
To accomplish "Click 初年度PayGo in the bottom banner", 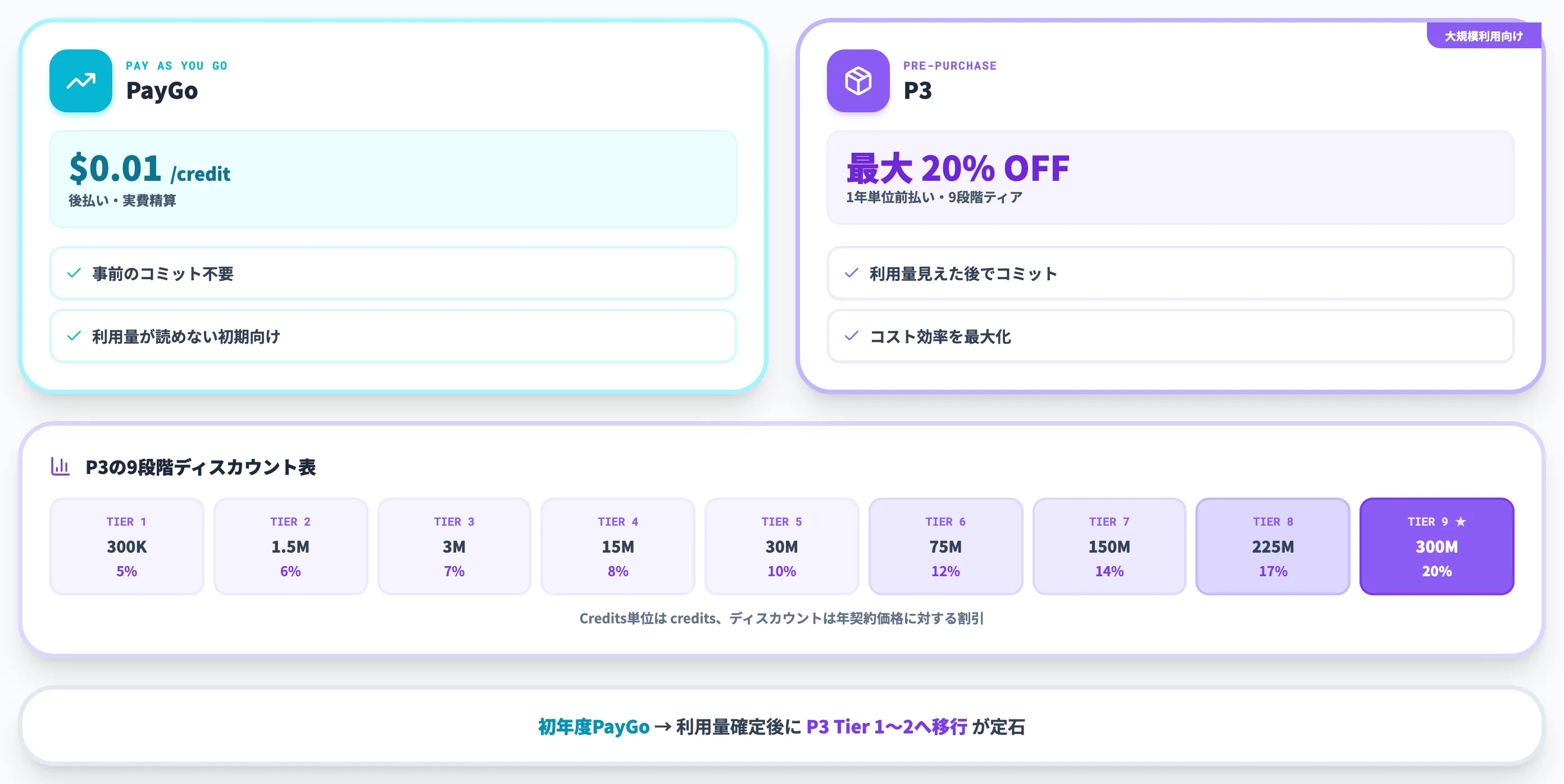I will pyautogui.click(x=594, y=726).
